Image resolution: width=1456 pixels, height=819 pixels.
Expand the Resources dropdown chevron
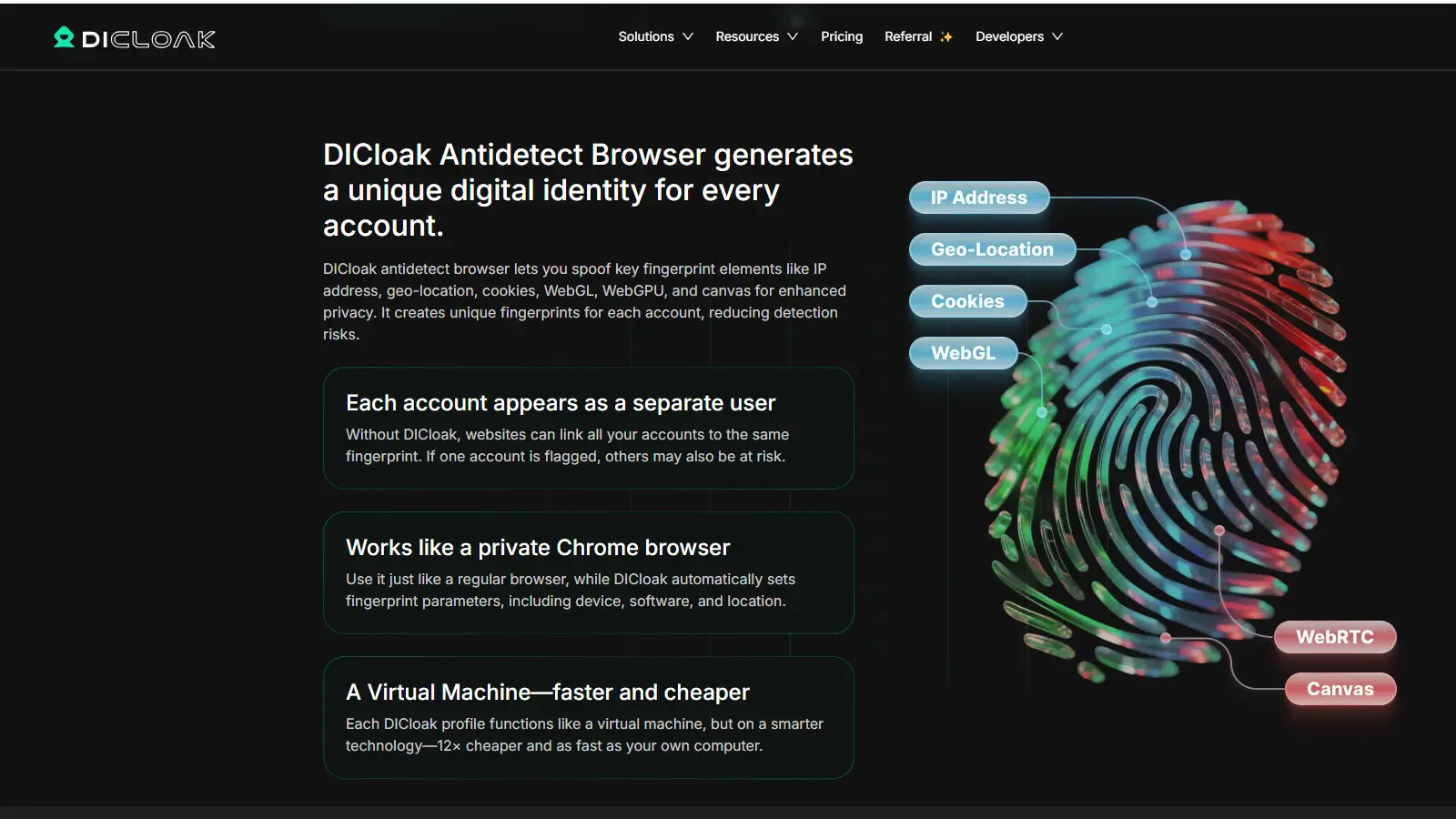[793, 37]
